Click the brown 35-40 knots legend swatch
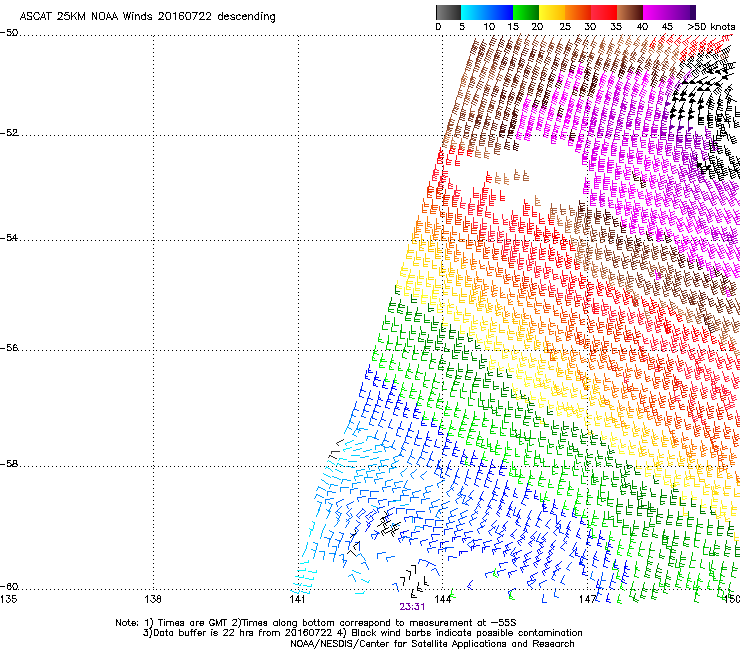Viewport: 740px width, 650px height. (630, 12)
